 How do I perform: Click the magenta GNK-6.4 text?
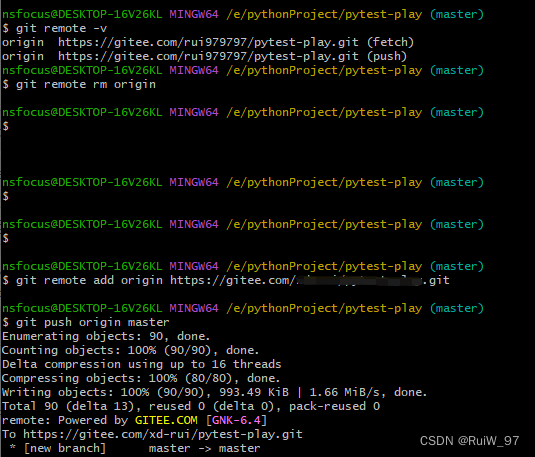[x=236, y=420]
